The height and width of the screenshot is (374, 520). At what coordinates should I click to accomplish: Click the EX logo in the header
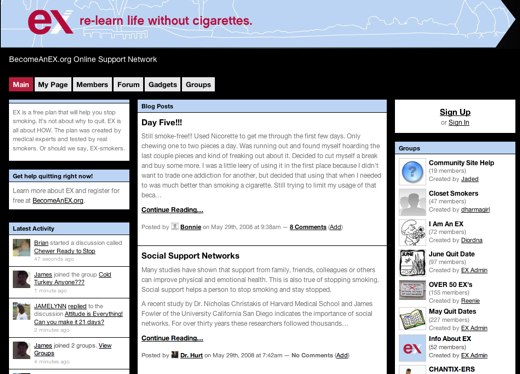pos(50,22)
